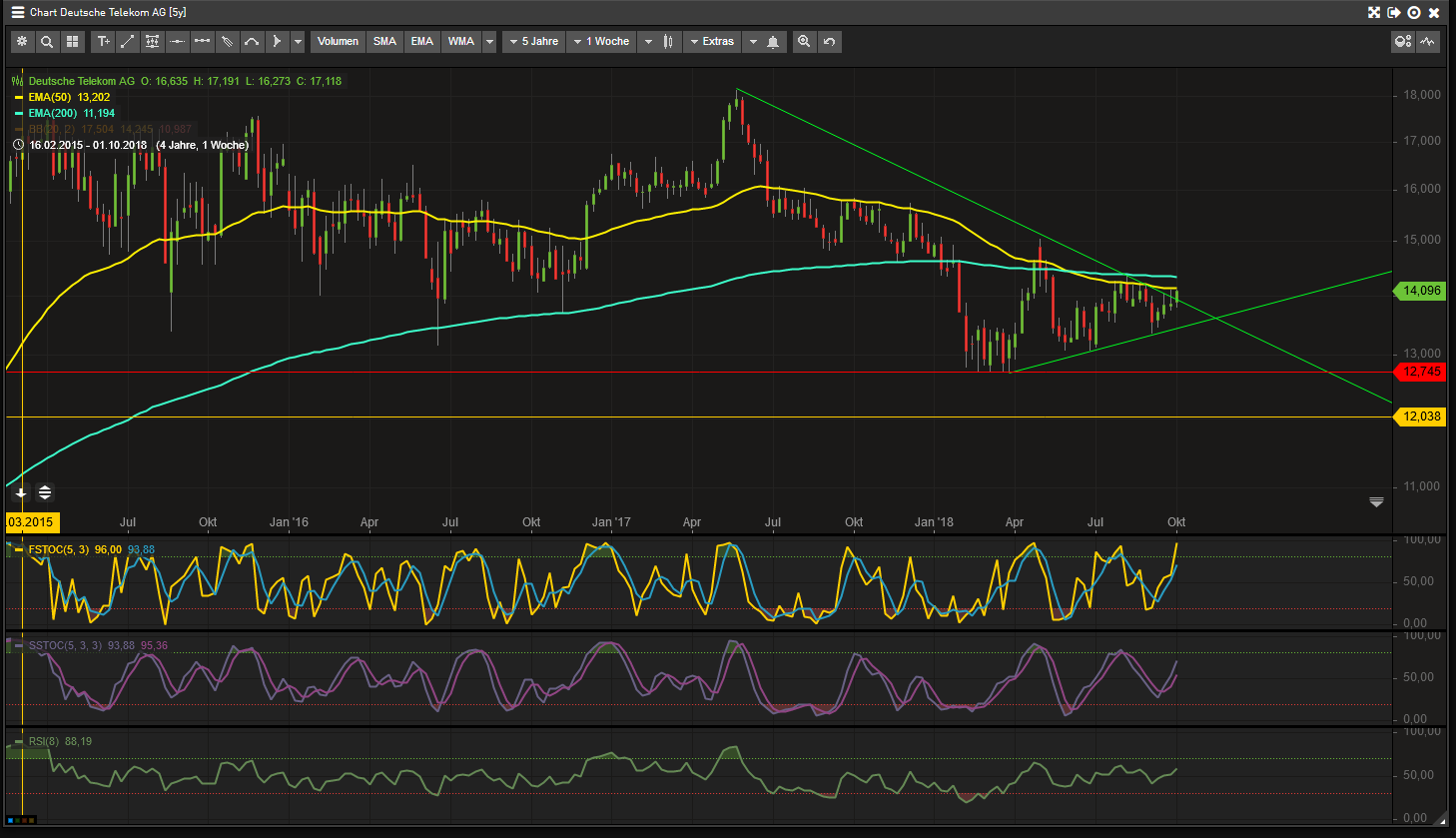
Task: Expand the Extras dropdown menu
Action: coord(712,42)
